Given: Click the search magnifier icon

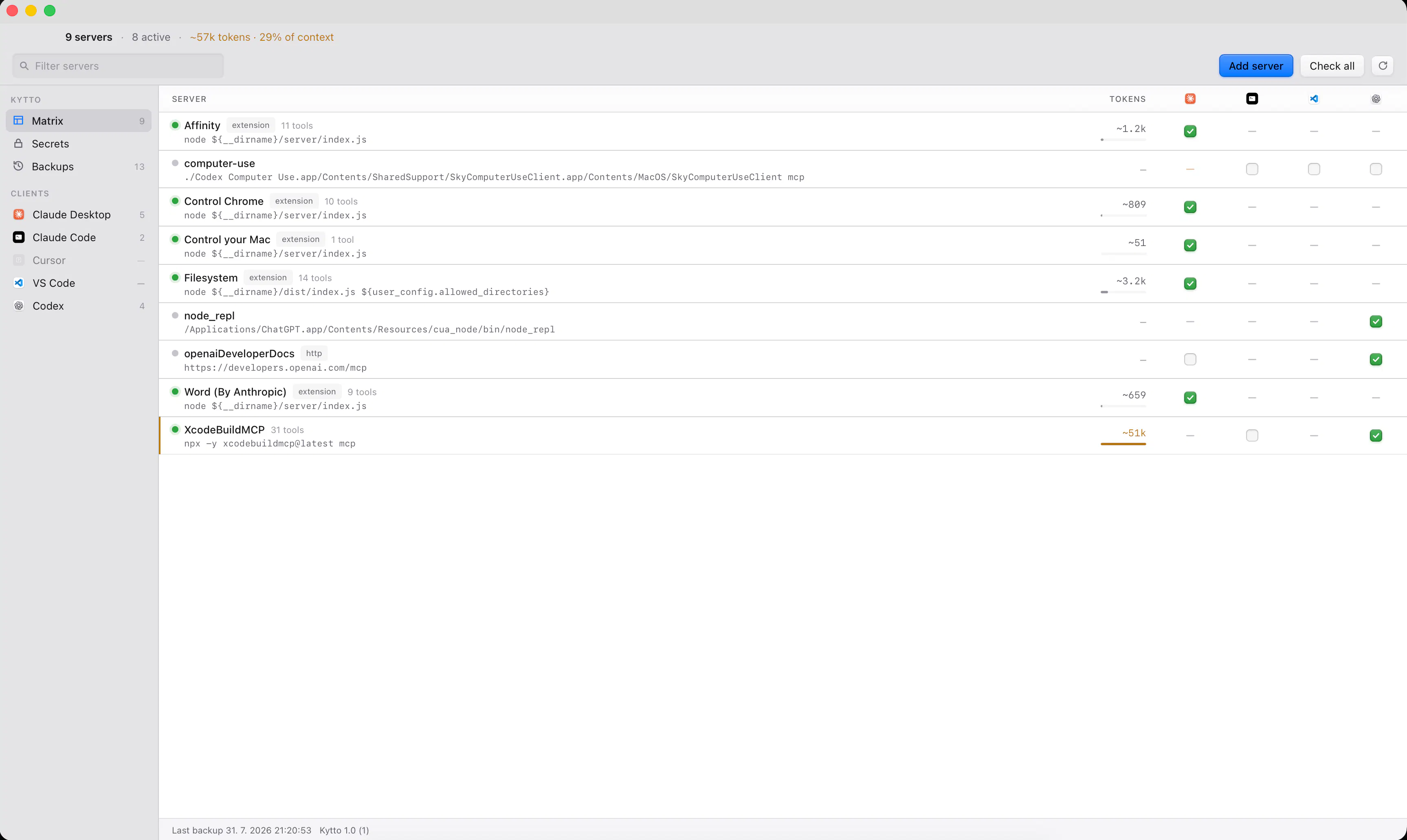Looking at the screenshot, I should click(x=24, y=66).
